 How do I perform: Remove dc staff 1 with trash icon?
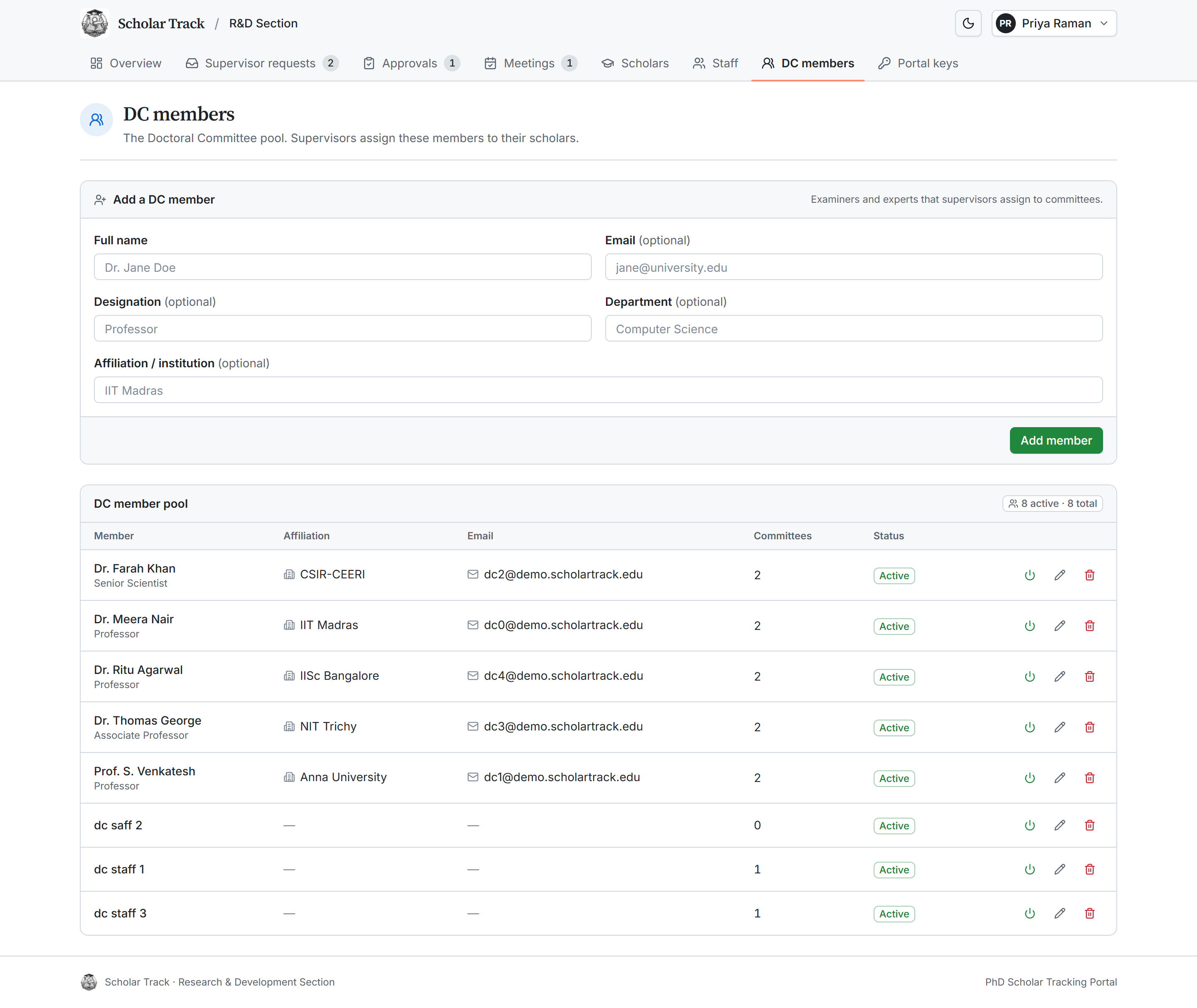click(x=1089, y=869)
